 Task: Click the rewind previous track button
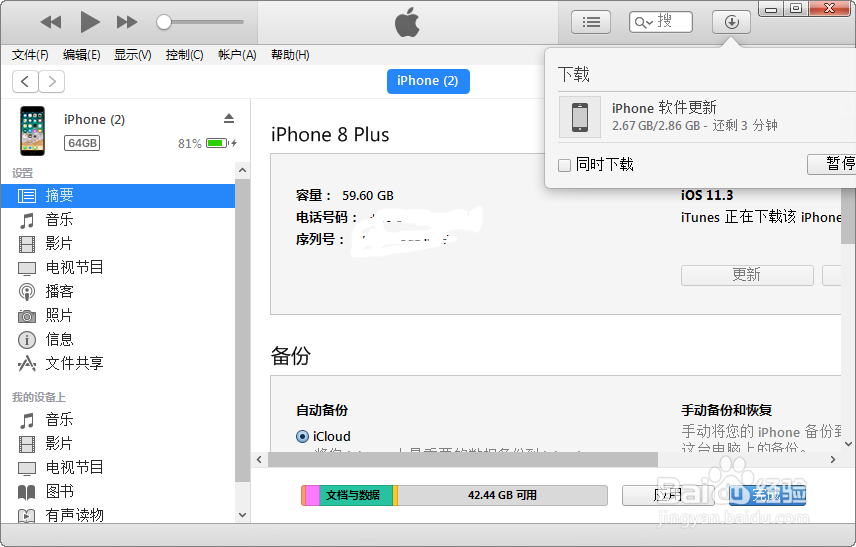[51, 22]
